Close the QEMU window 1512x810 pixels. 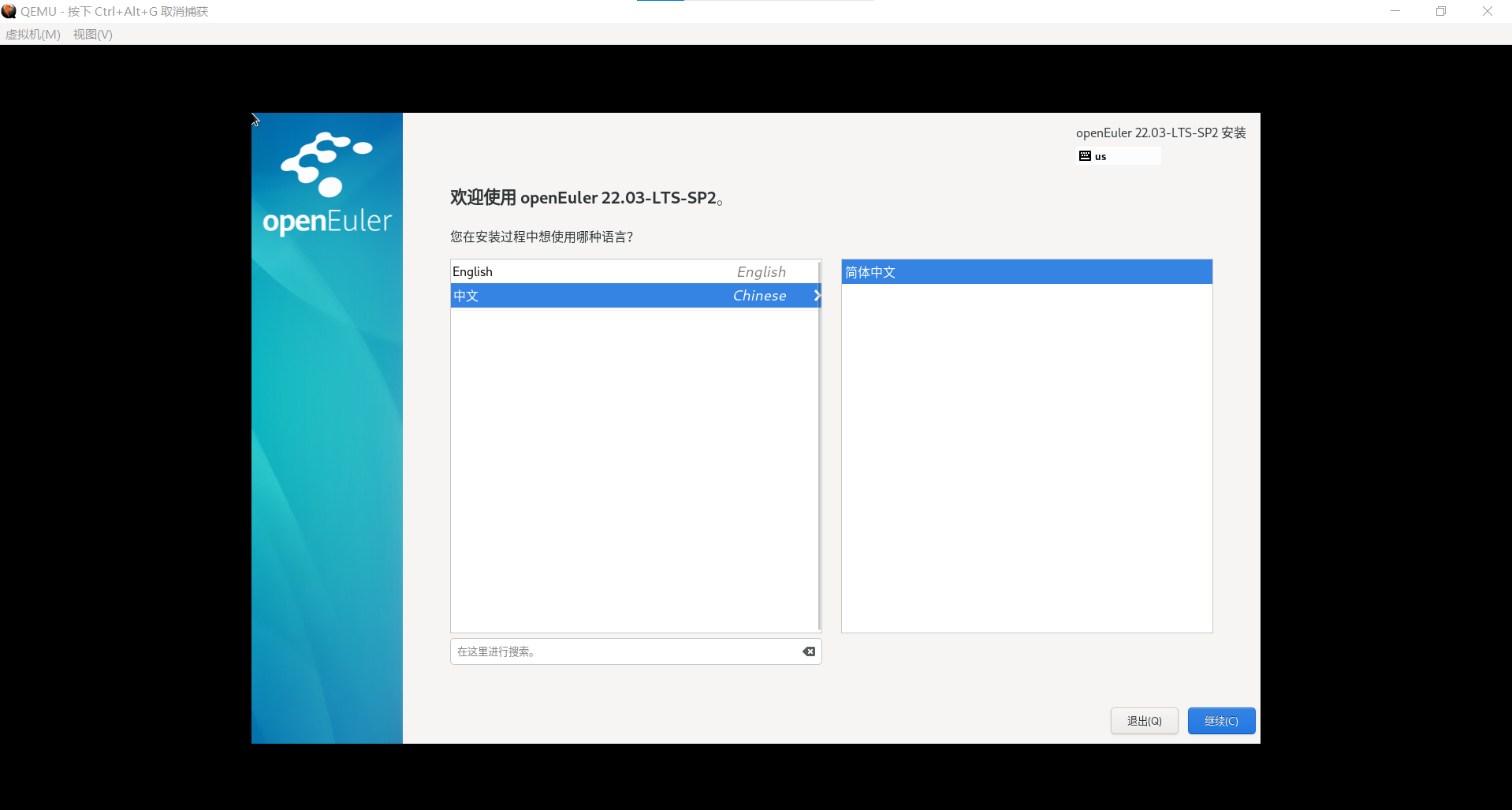pyautogui.click(x=1488, y=11)
